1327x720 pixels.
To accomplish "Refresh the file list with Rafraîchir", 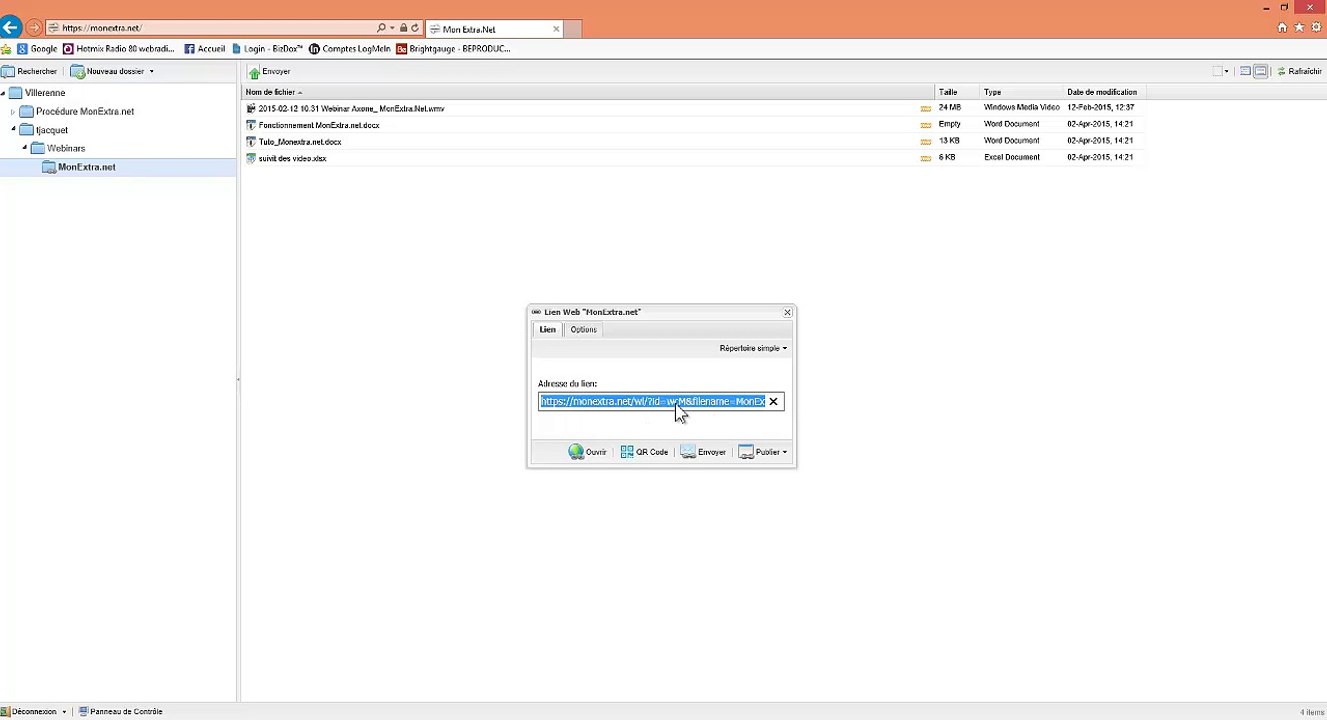I will click(x=1299, y=71).
